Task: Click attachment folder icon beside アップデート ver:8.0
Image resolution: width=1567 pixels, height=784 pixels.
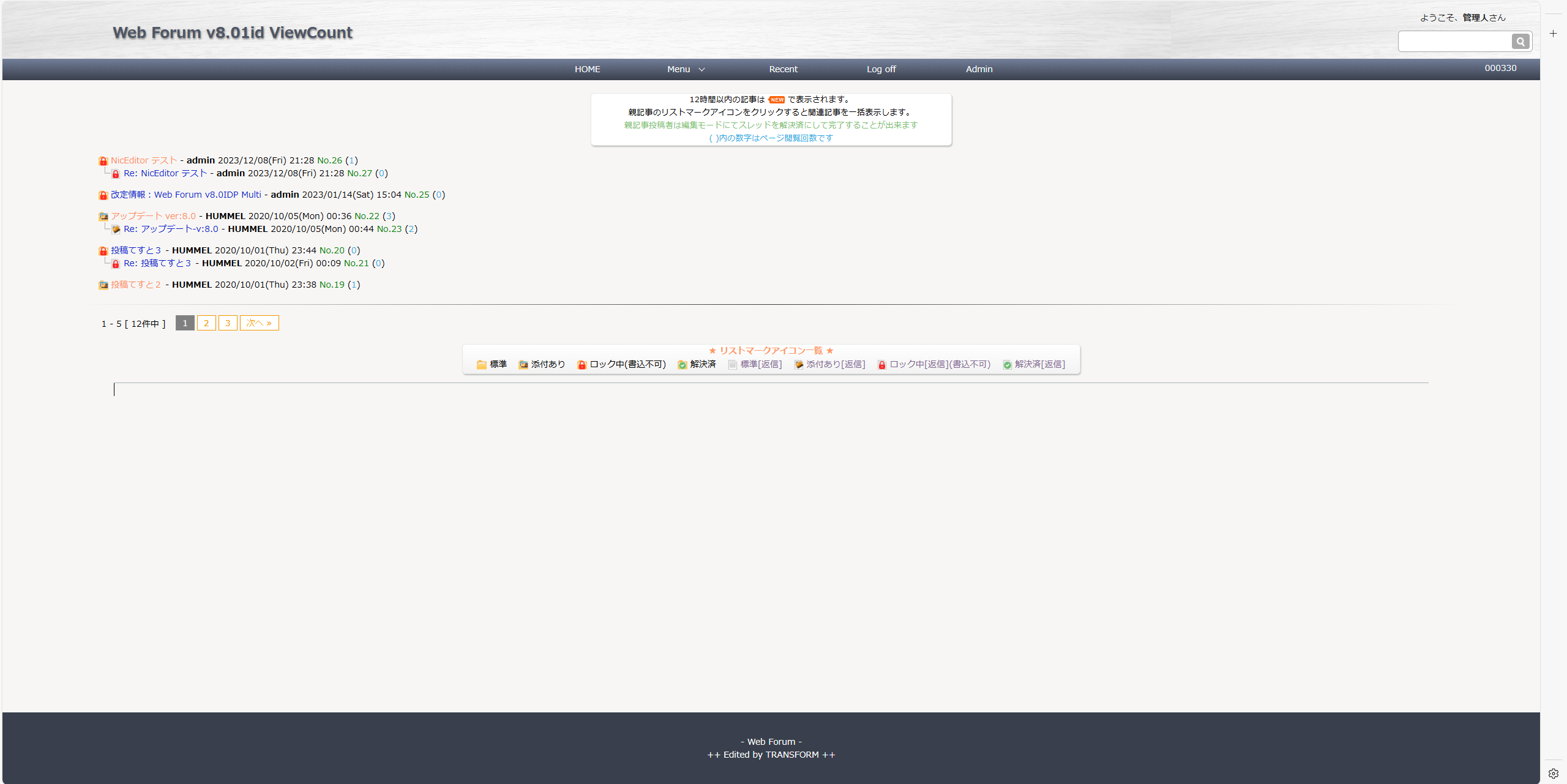Action: [x=103, y=217]
